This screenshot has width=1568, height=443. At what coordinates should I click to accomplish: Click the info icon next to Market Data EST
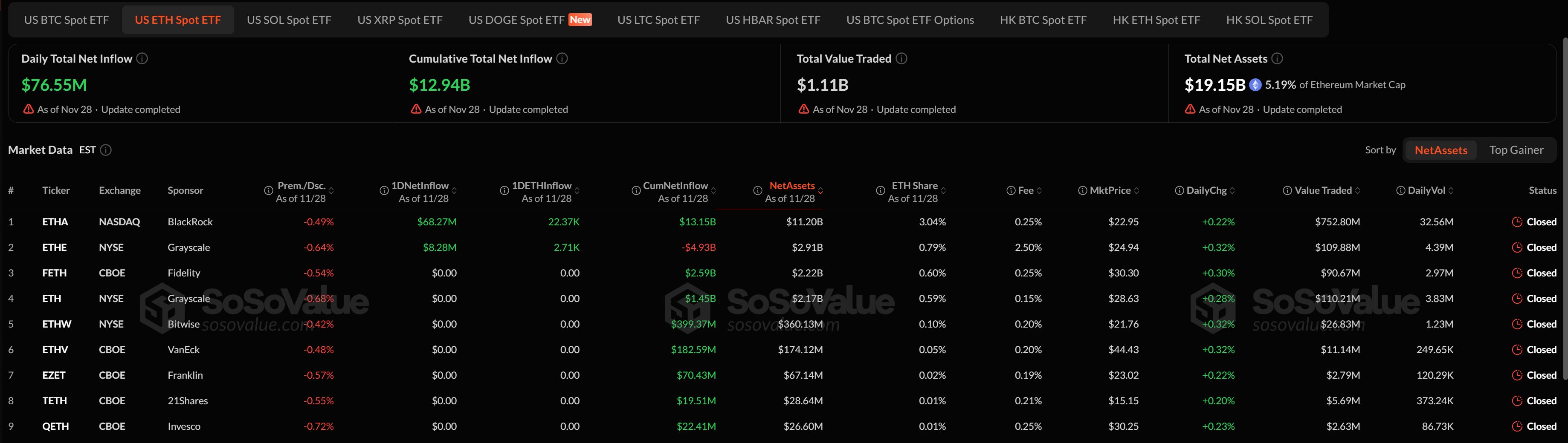105,150
